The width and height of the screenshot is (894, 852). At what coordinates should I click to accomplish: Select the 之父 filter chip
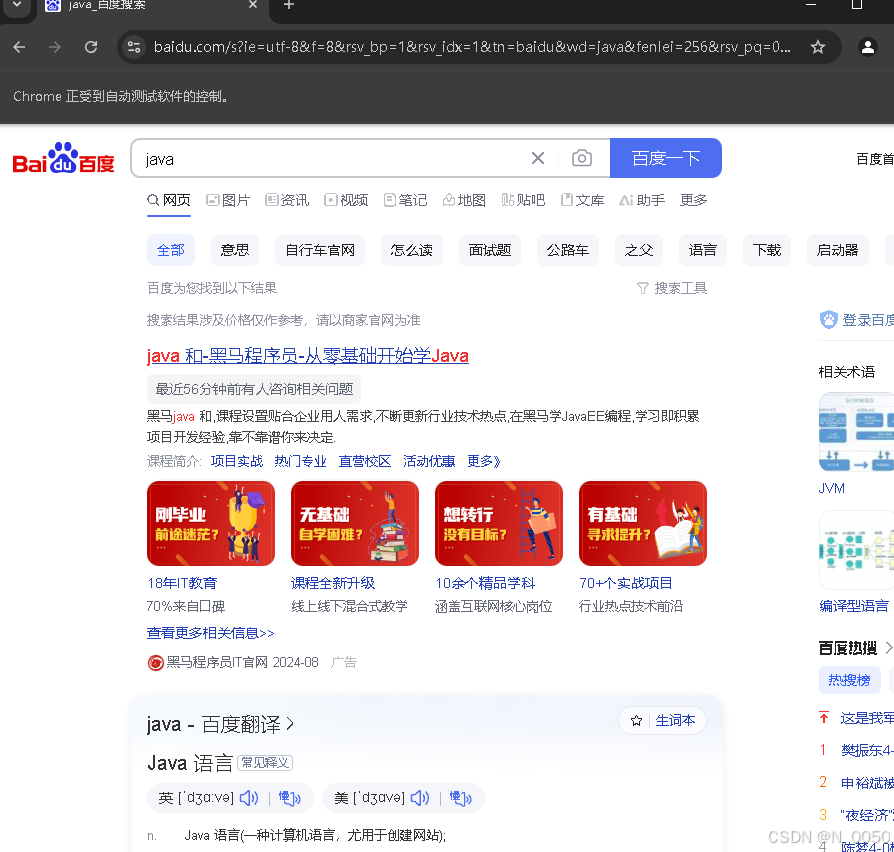point(639,250)
